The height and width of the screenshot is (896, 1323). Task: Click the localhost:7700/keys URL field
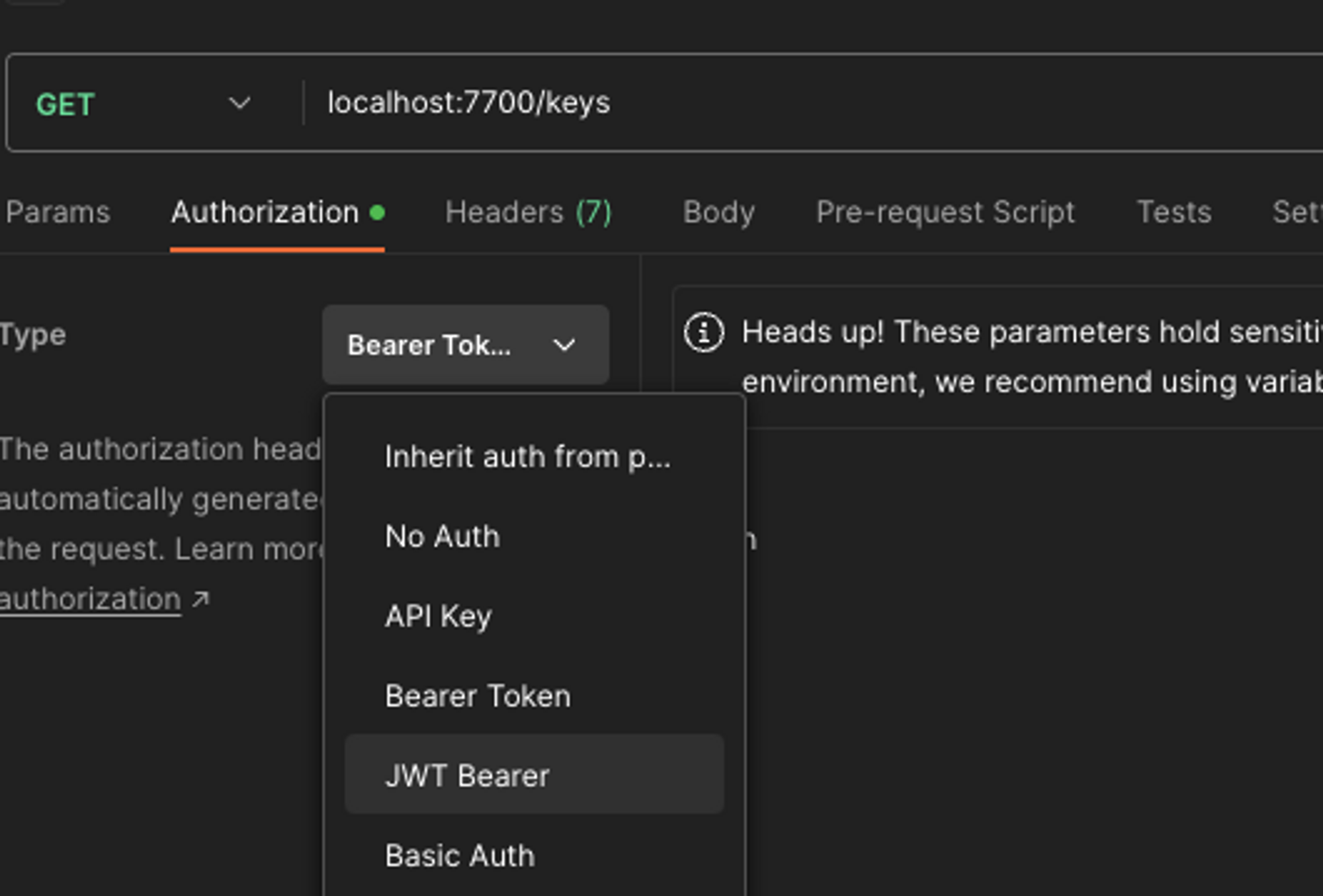point(728,103)
